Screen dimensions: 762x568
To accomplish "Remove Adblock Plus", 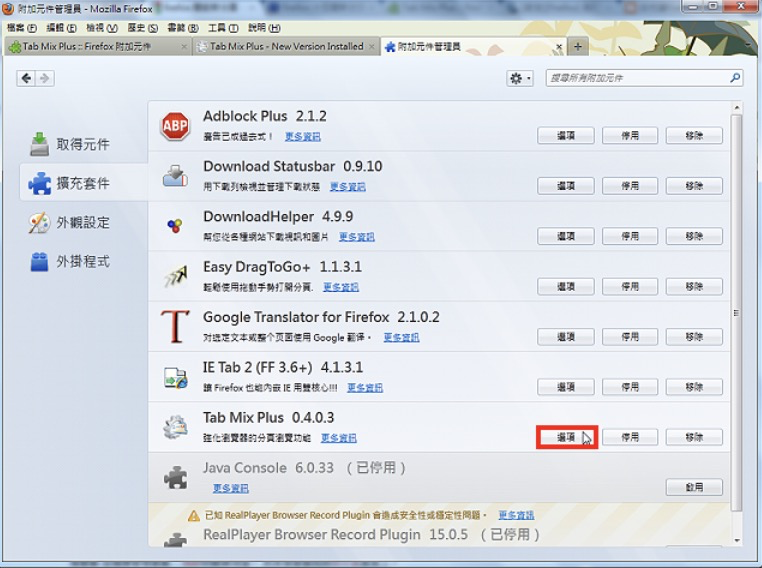I will click(x=694, y=136).
